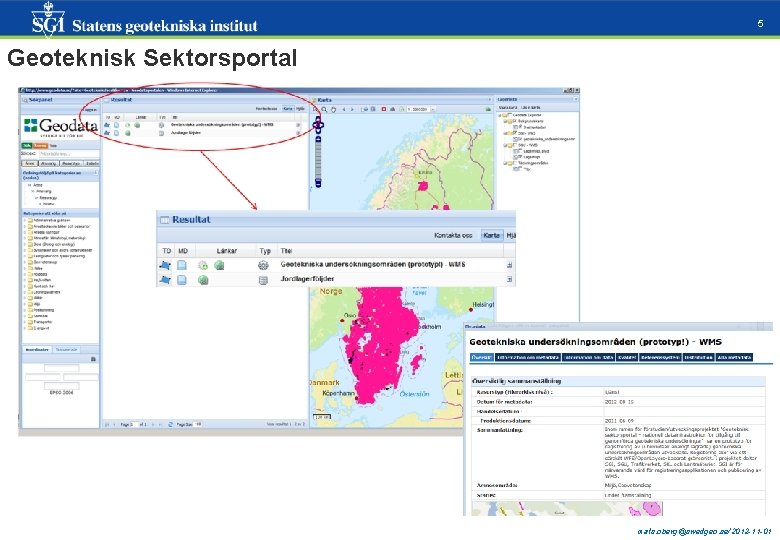The height and width of the screenshot is (540, 780).
Task: Click the map thumbnail at bottom of metadata window
Action: coord(567,508)
